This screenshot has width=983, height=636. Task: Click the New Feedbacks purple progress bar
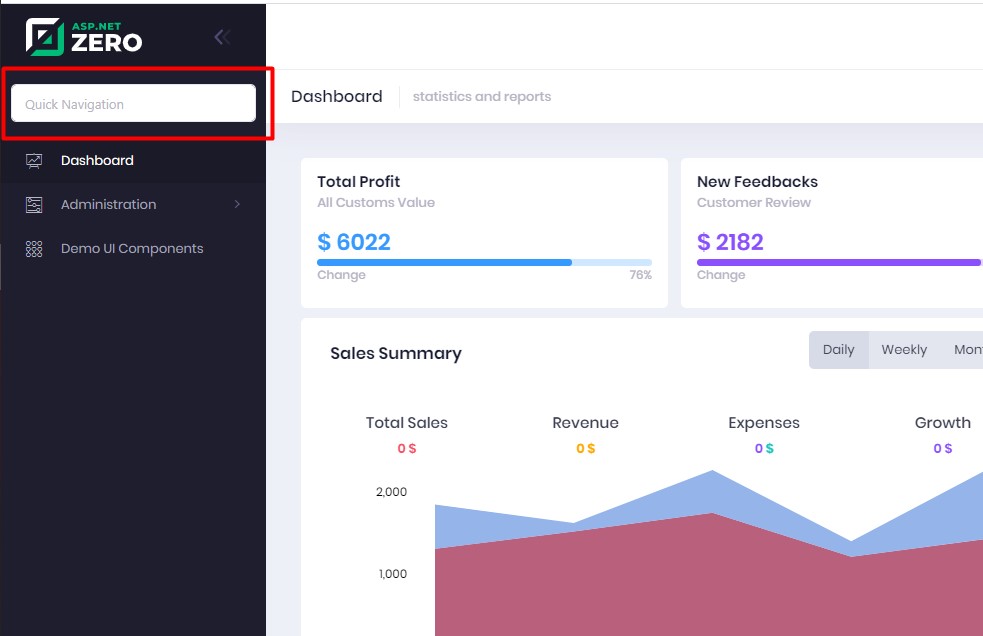point(838,262)
